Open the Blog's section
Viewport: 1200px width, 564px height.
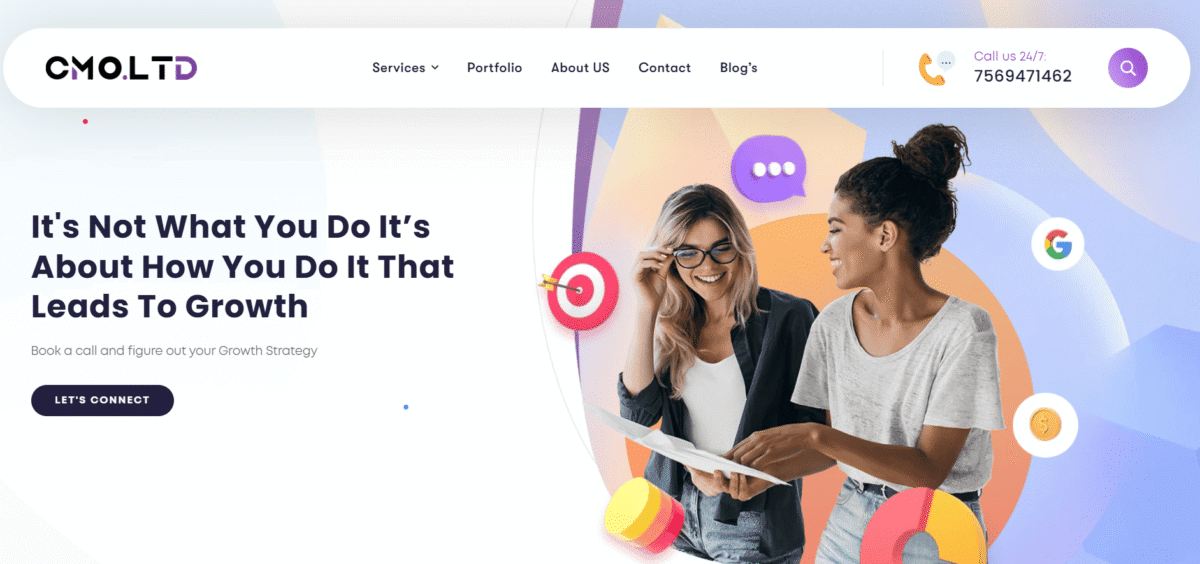point(738,68)
